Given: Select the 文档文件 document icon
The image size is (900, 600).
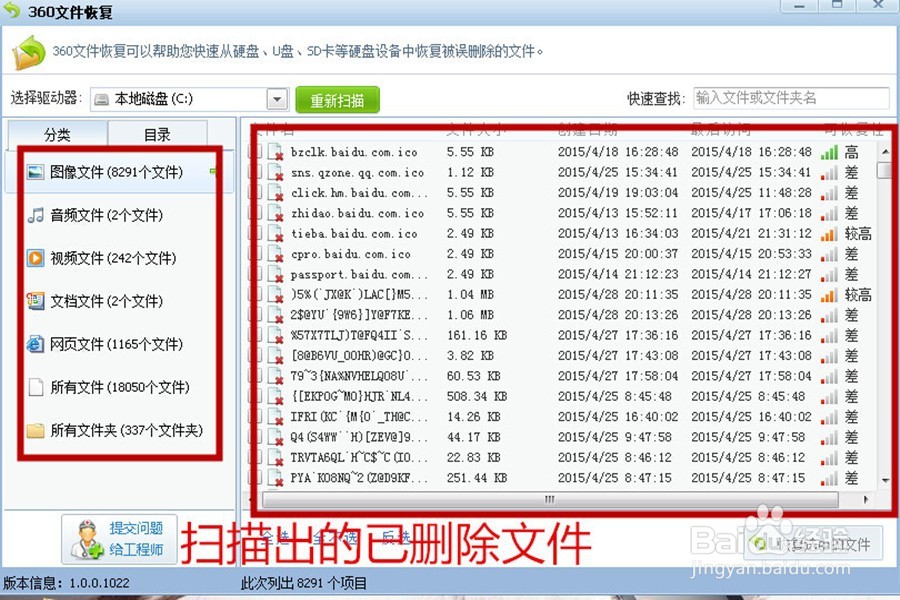Looking at the screenshot, I should pyautogui.click(x=37, y=301).
